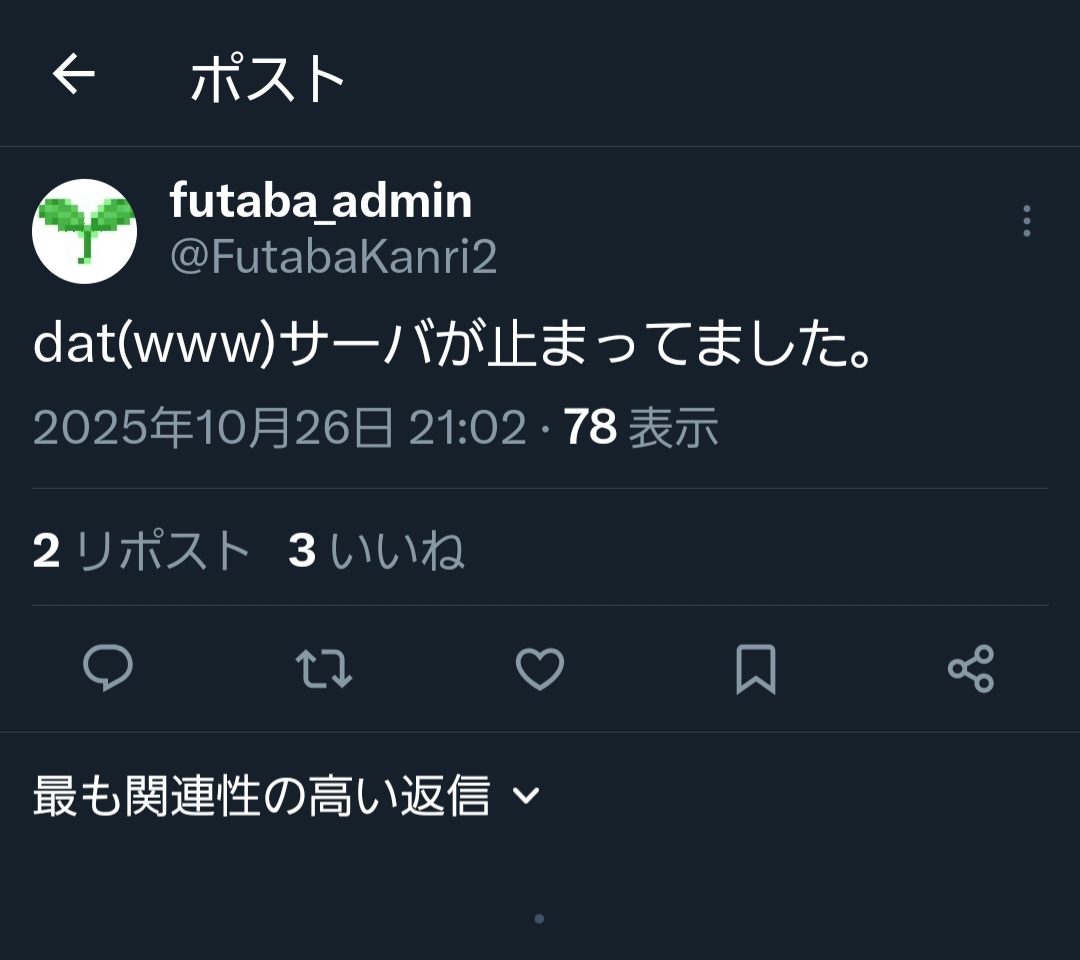View the 3 いいね list

click(377, 551)
